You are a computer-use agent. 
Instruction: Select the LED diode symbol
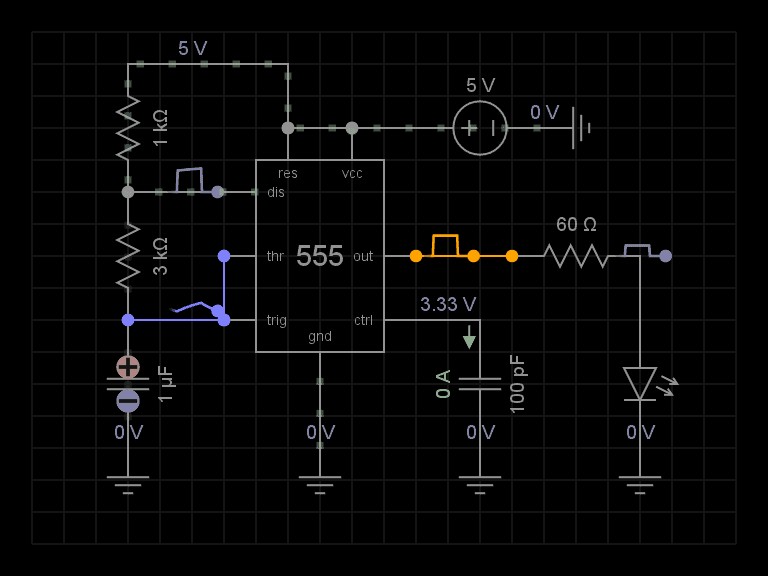coord(641,384)
